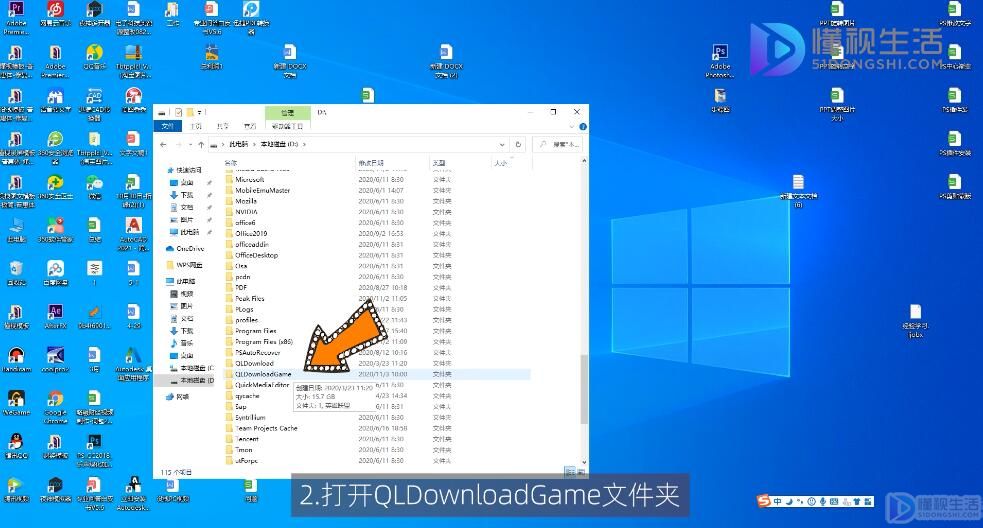Sort by the 名称 Name column header
This screenshot has height=528, width=983.
[x=231, y=163]
